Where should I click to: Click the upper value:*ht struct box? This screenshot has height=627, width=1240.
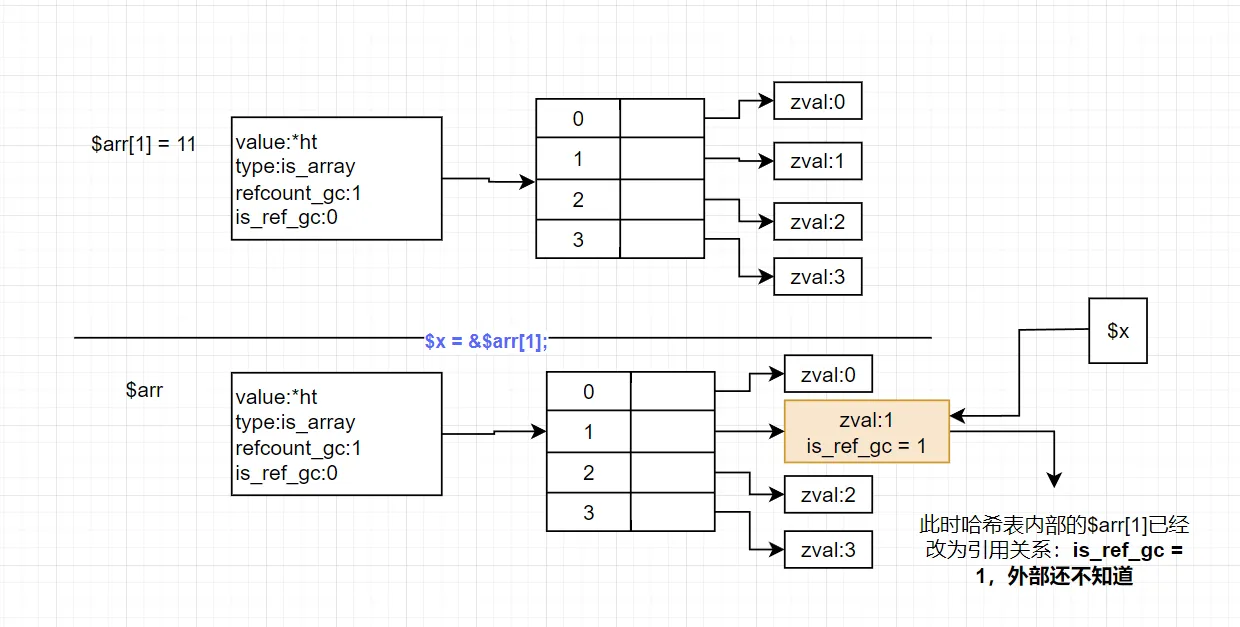click(336, 178)
